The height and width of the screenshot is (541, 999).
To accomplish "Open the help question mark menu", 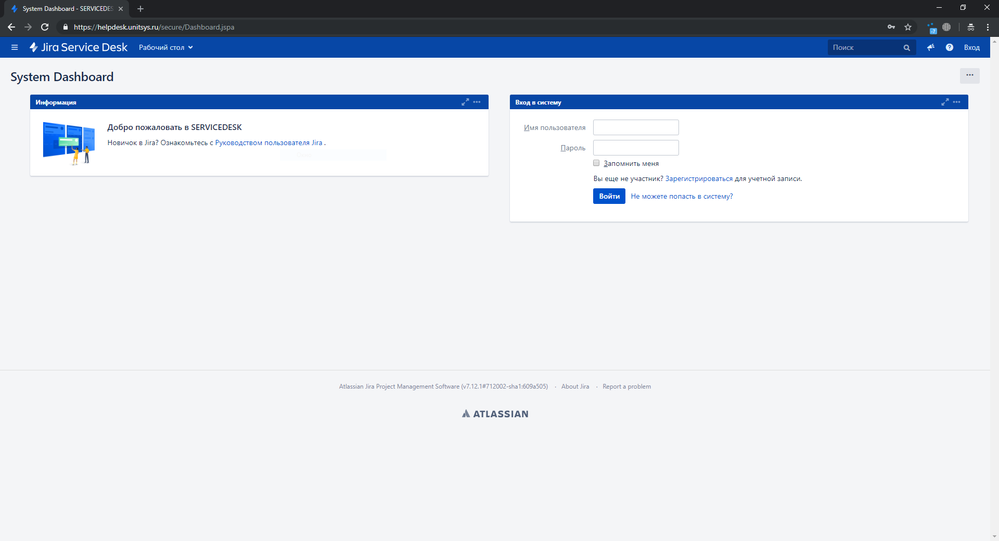I will click(949, 47).
